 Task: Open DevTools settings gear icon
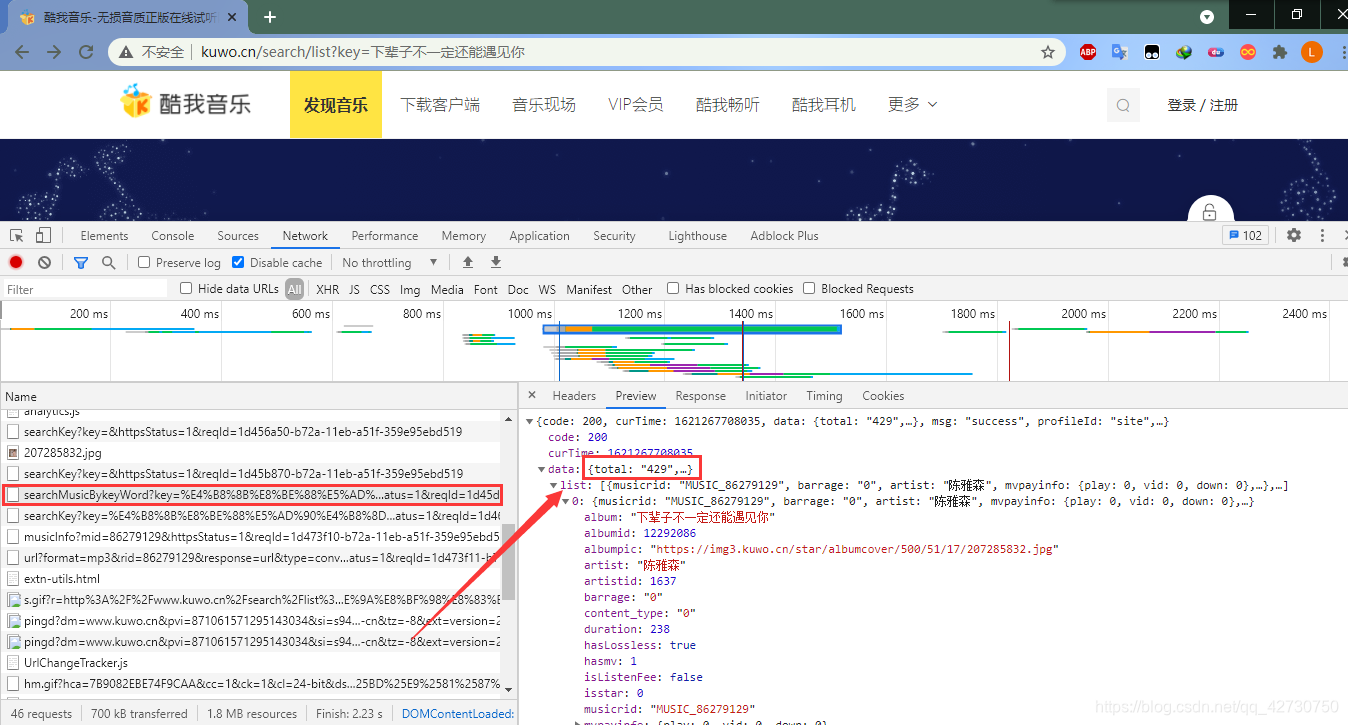pyautogui.click(x=1294, y=236)
